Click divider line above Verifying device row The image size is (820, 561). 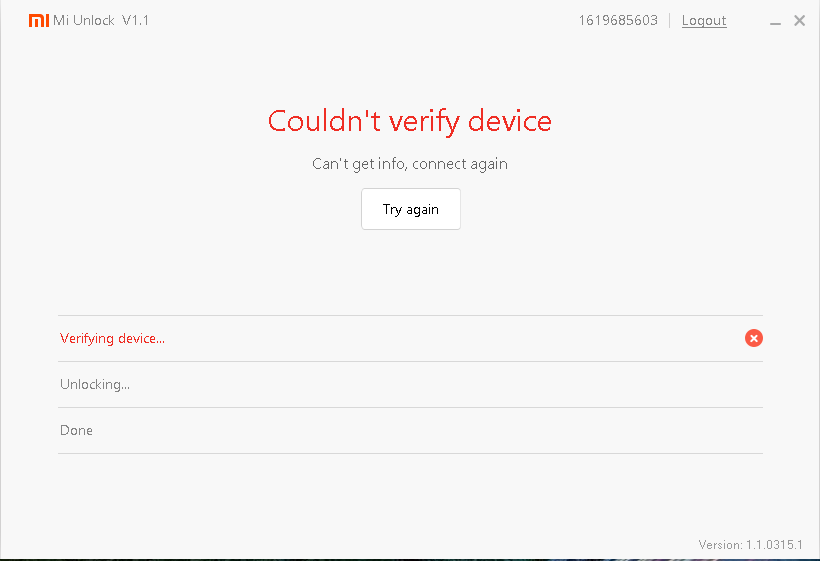tap(410, 316)
